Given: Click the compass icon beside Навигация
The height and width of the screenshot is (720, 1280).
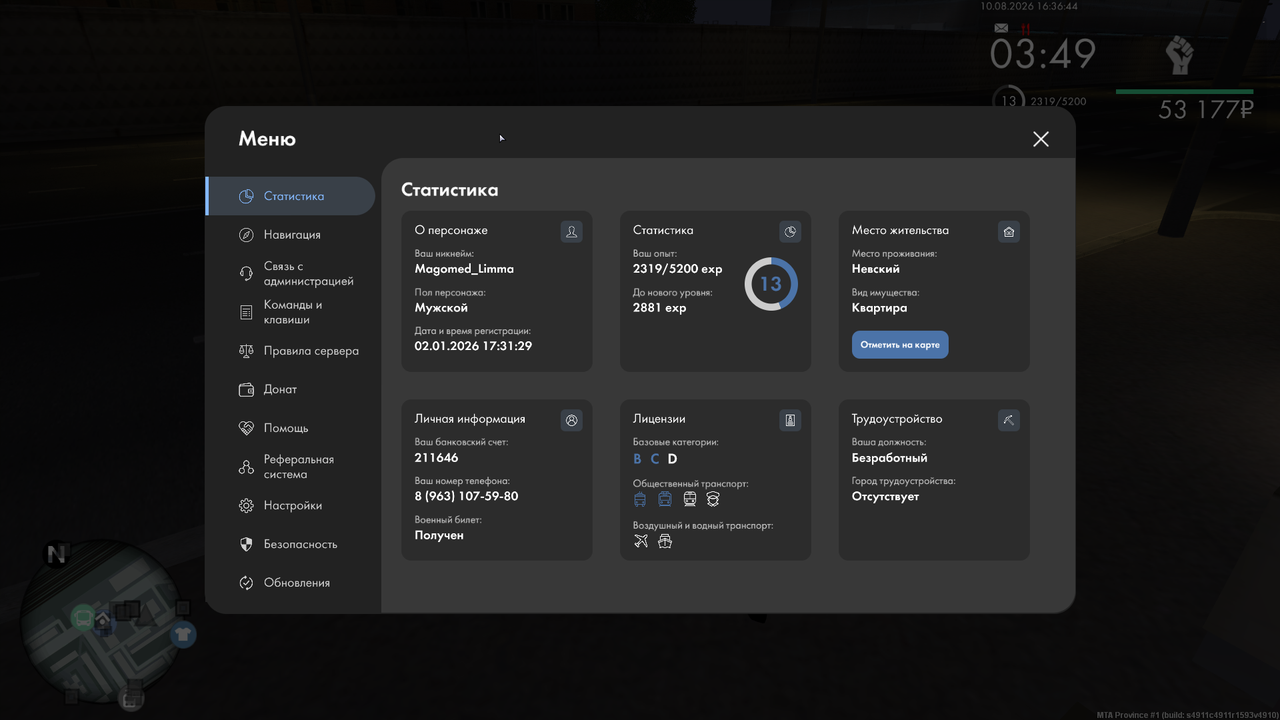Looking at the screenshot, I should pos(246,235).
